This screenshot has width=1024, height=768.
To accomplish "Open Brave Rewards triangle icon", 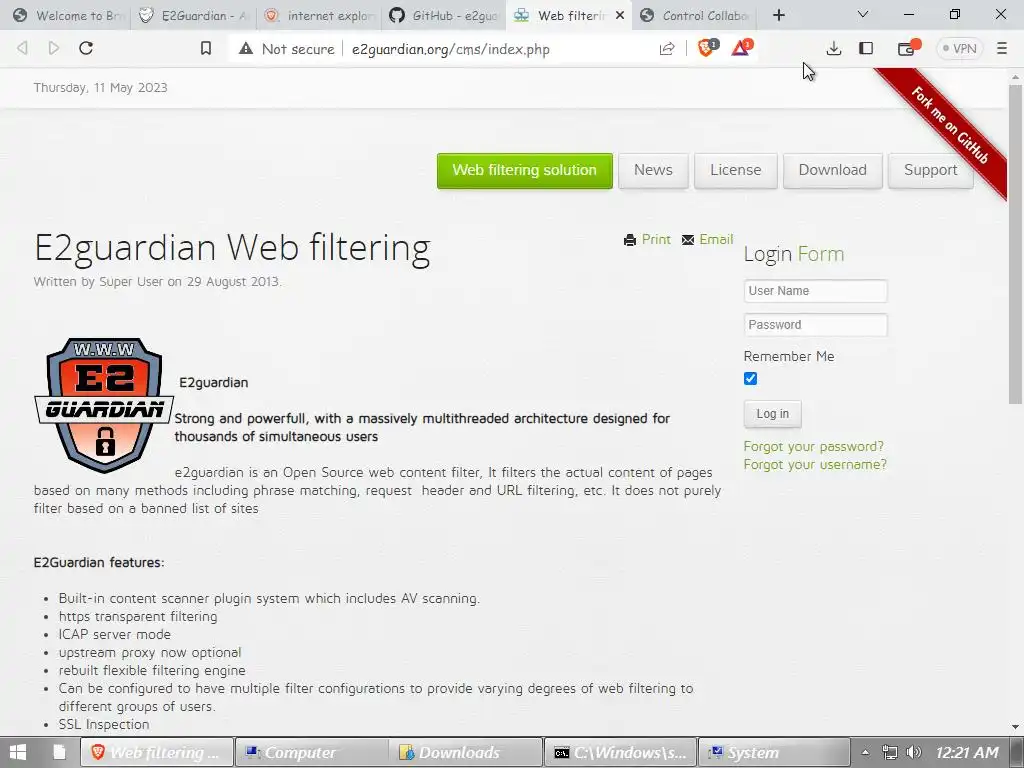I will pyautogui.click(x=742, y=48).
